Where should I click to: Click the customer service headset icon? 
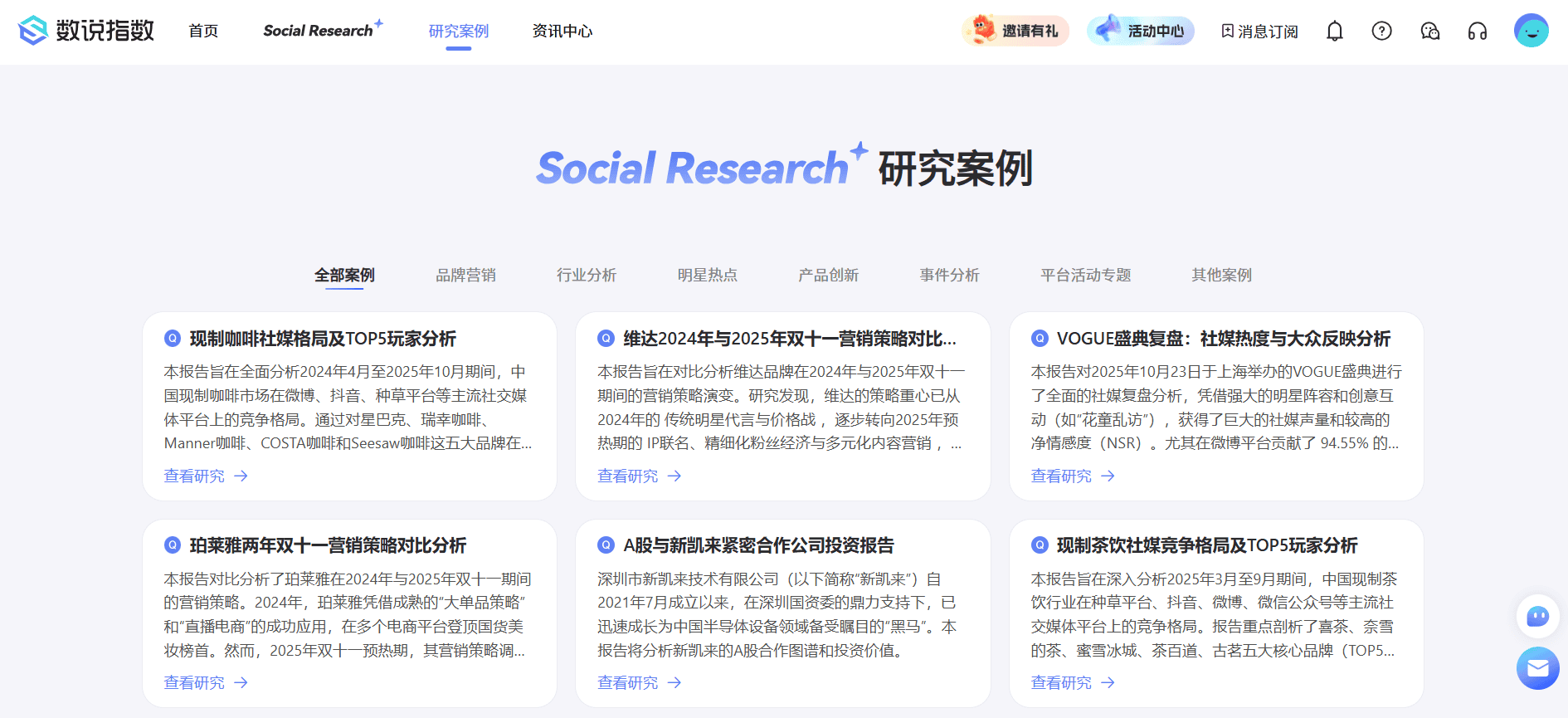point(1477,32)
